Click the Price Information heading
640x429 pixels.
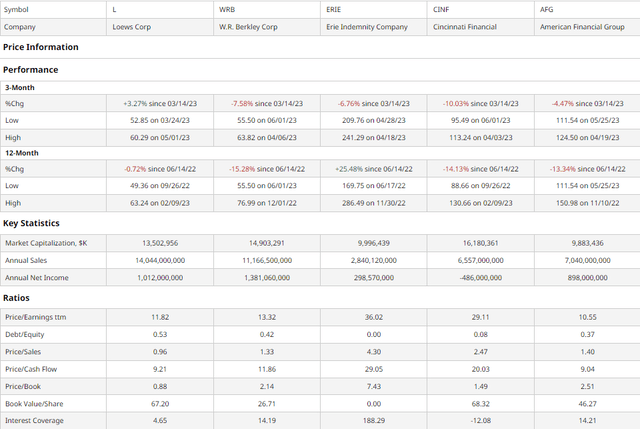[x=41, y=47]
